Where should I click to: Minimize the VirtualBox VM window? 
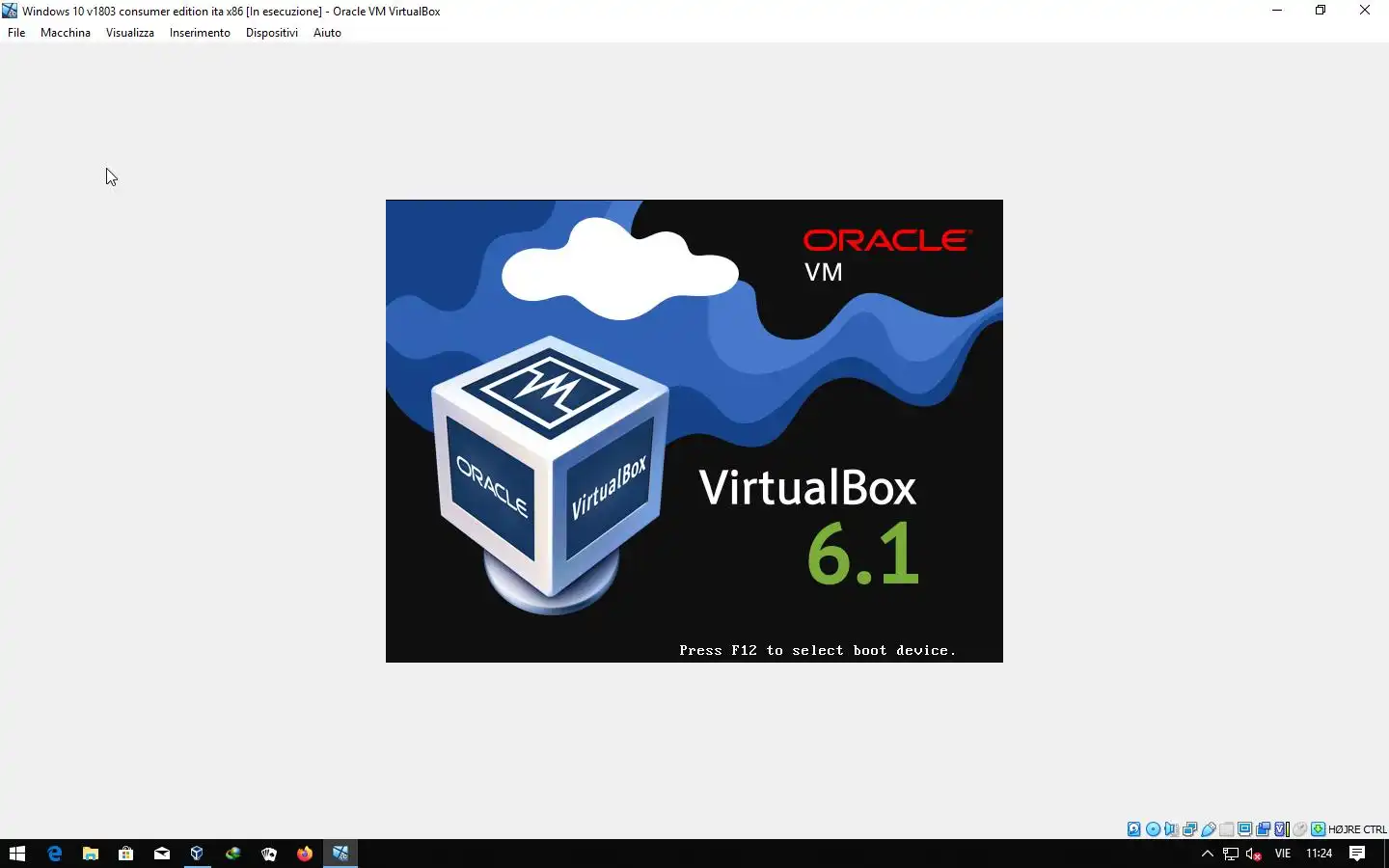(x=1277, y=11)
